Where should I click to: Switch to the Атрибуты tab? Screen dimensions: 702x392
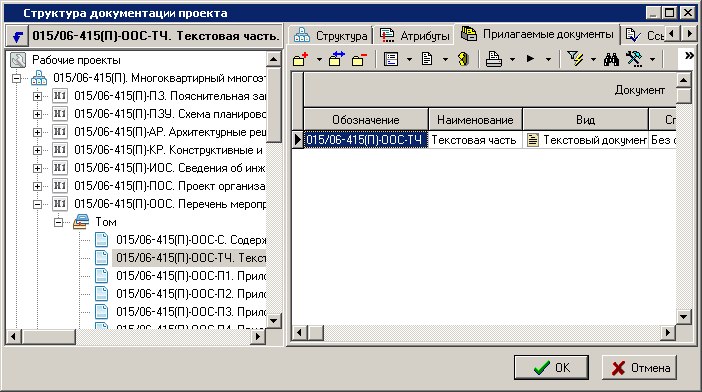[x=415, y=35]
